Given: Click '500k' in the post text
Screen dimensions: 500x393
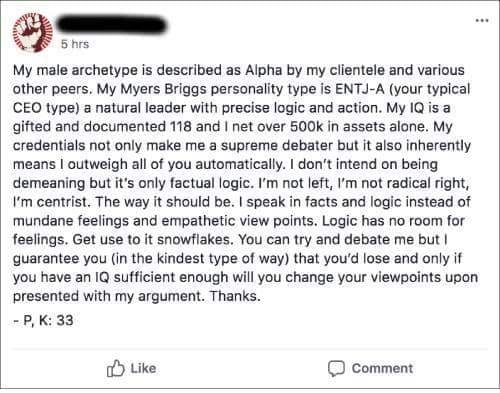Looking at the screenshot, I should pos(307,127).
